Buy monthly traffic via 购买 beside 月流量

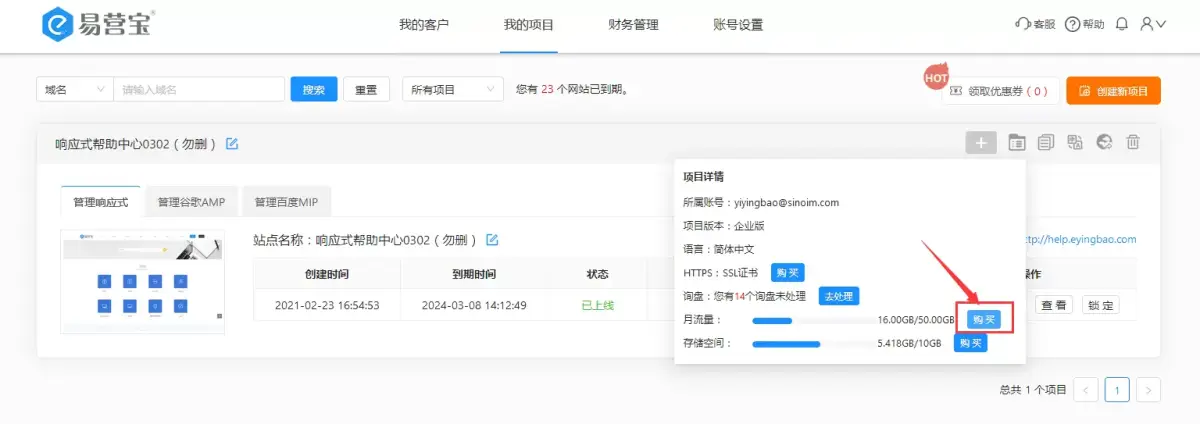pos(985,319)
